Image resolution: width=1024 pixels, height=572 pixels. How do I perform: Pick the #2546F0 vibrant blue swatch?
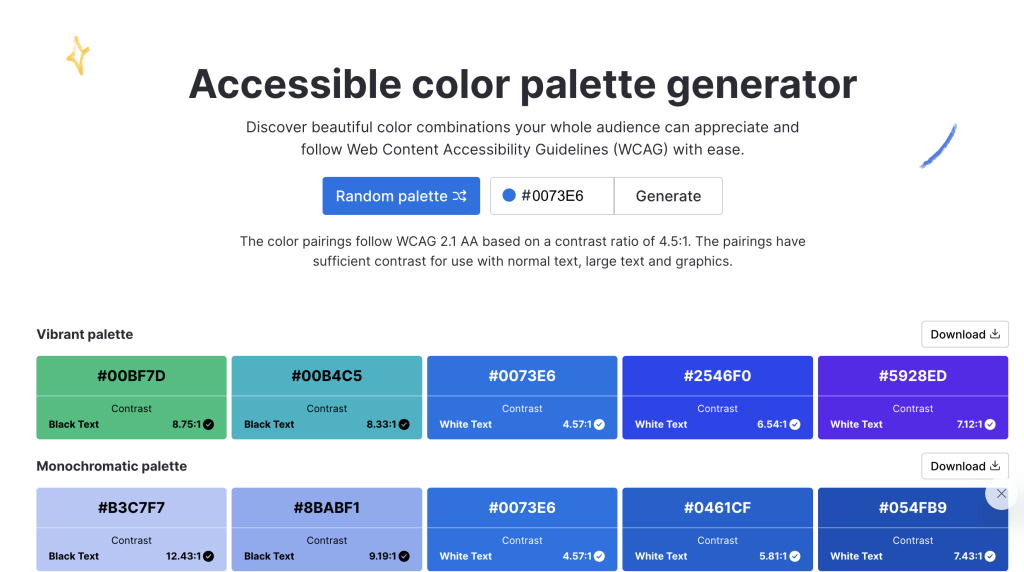(717, 376)
